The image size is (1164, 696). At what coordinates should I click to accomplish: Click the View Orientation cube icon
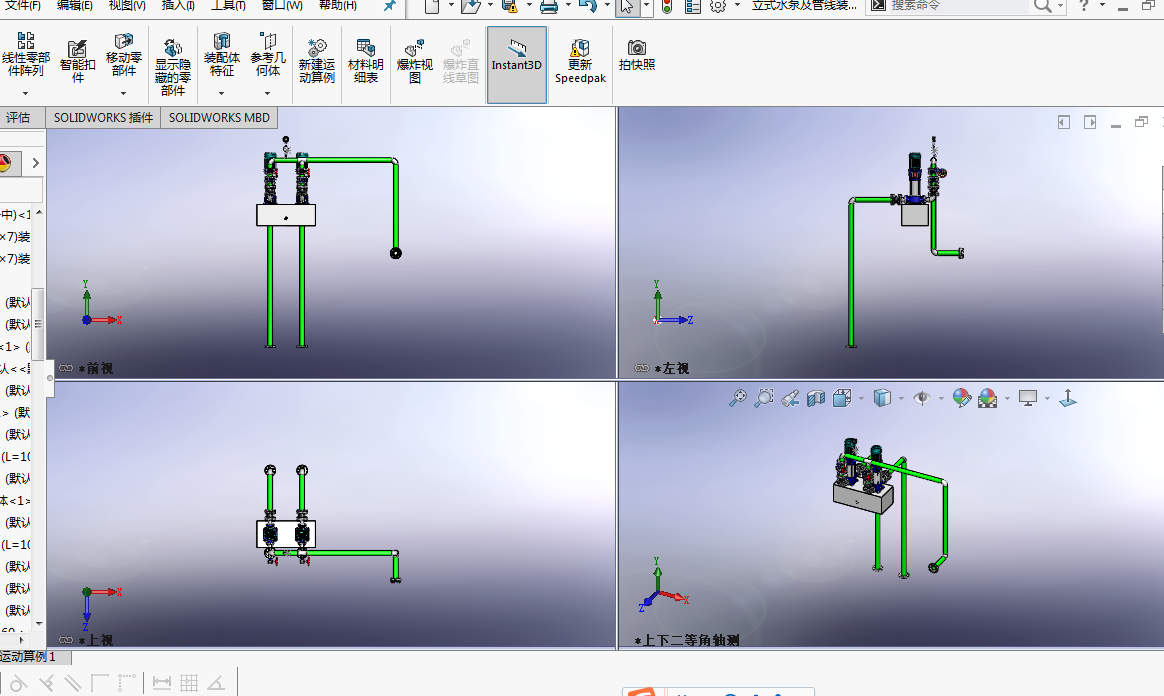click(x=842, y=398)
